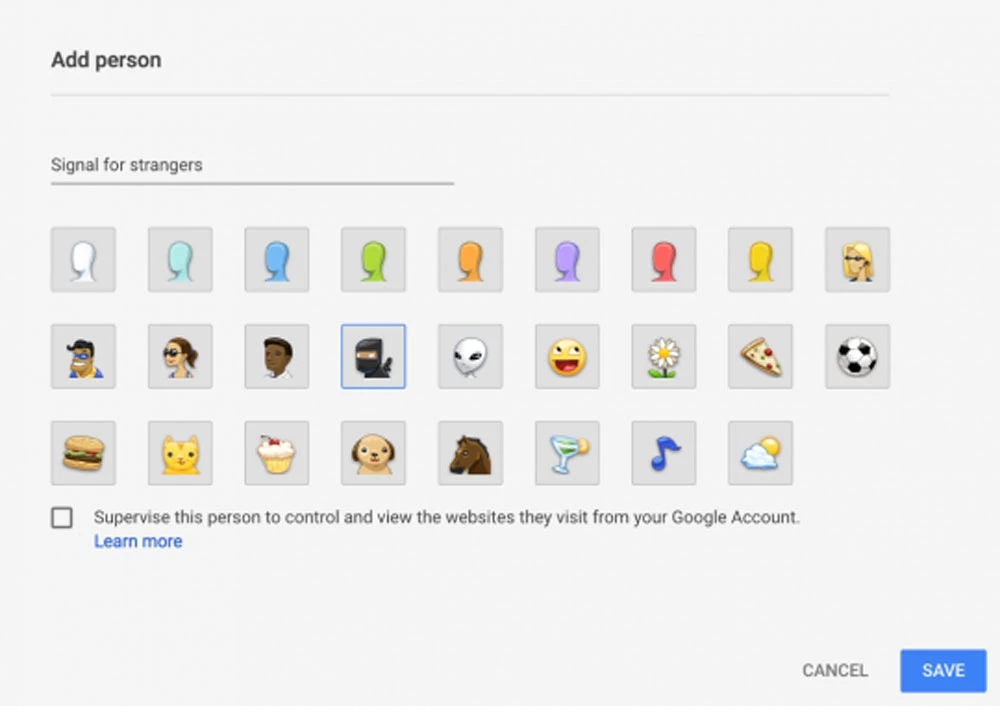The height and width of the screenshot is (706, 1000).
Task: Pick the pizza slice avatar
Action: (760, 356)
